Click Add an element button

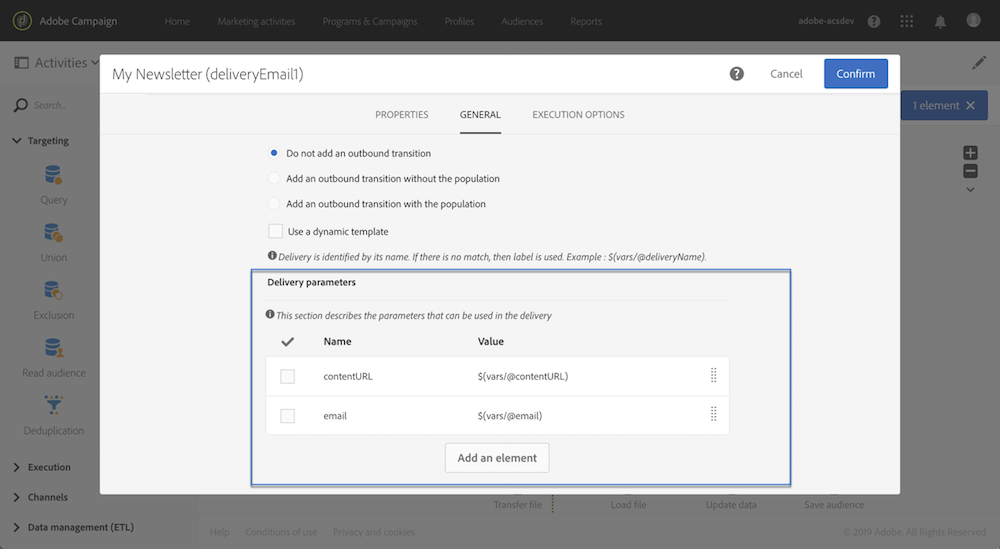(x=497, y=458)
